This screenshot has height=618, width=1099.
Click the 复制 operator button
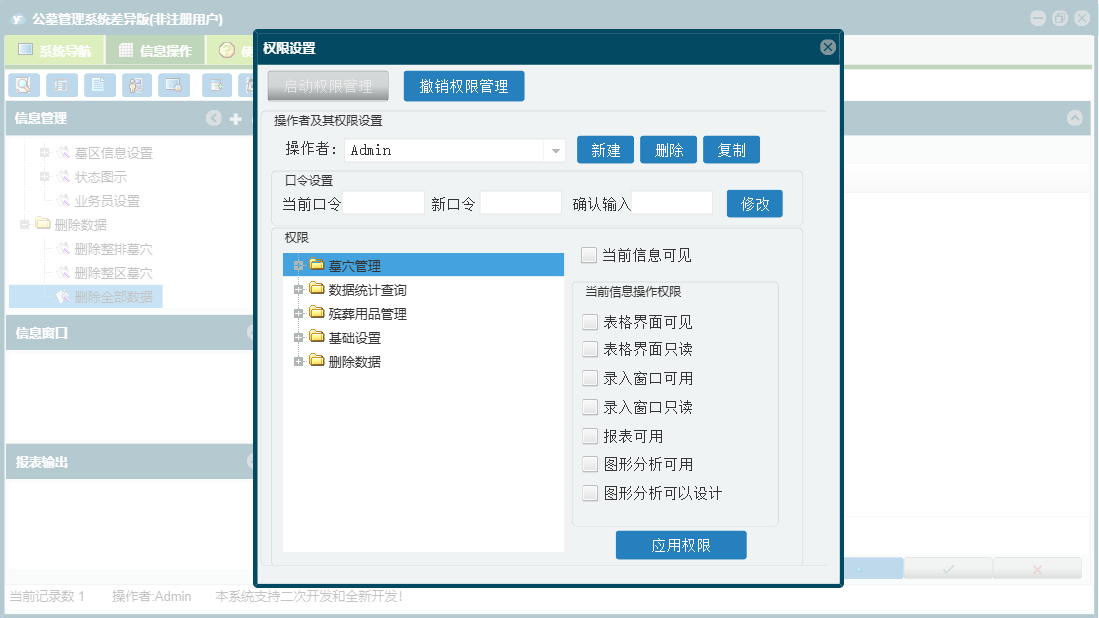click(732, 150)
